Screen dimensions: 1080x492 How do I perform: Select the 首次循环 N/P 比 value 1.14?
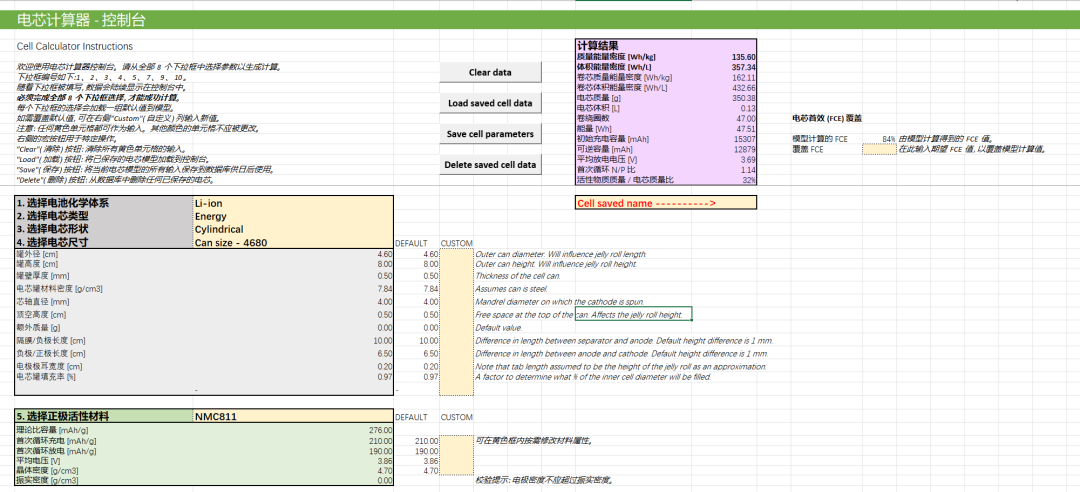click(749, 170)
